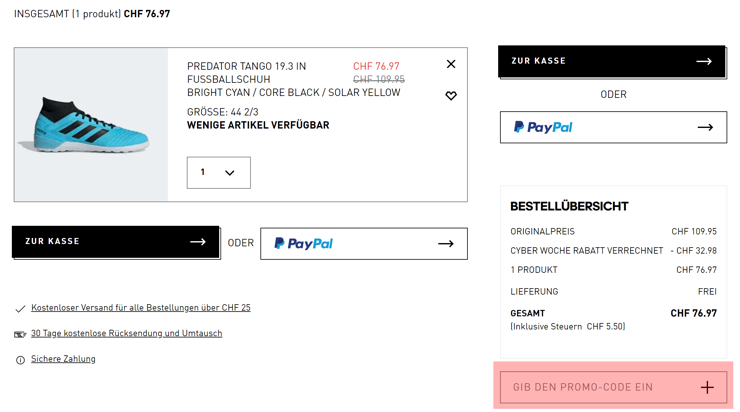Choose PayPal button below the cart item

364,244
